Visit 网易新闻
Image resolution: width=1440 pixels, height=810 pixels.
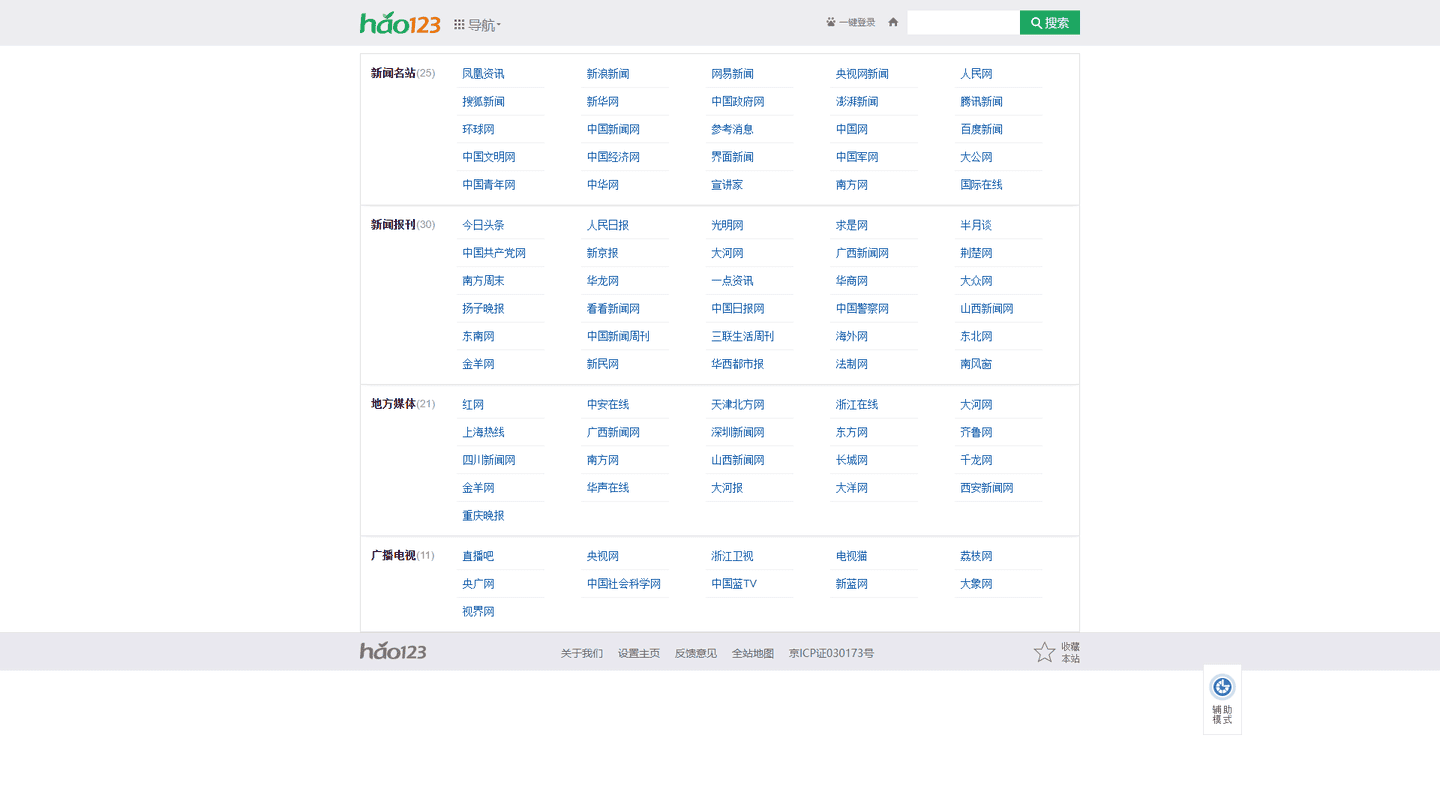(732, 74)
